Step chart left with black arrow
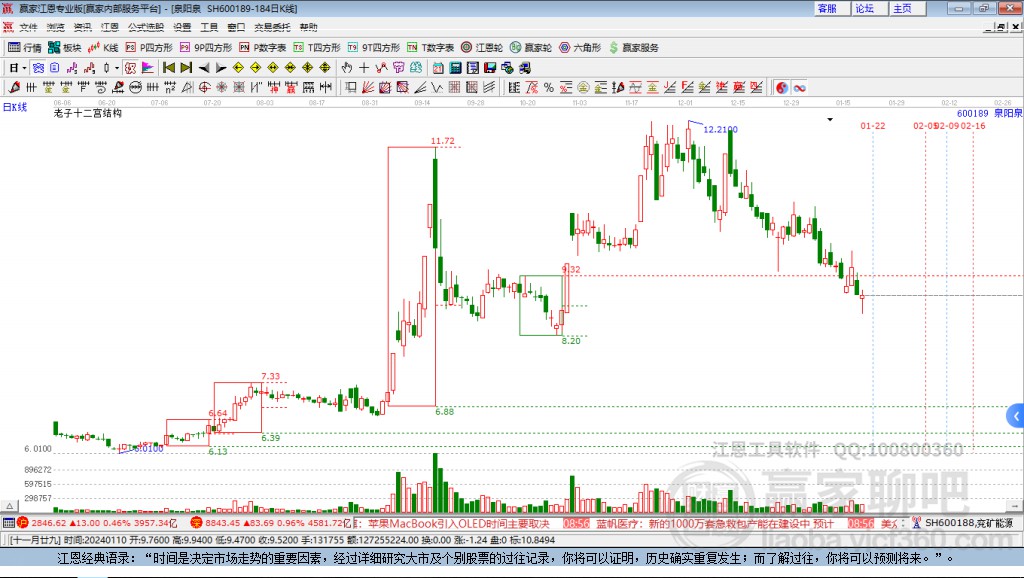Image resolution: width=1024 pixels, height=578 pixels. point(204,68)
